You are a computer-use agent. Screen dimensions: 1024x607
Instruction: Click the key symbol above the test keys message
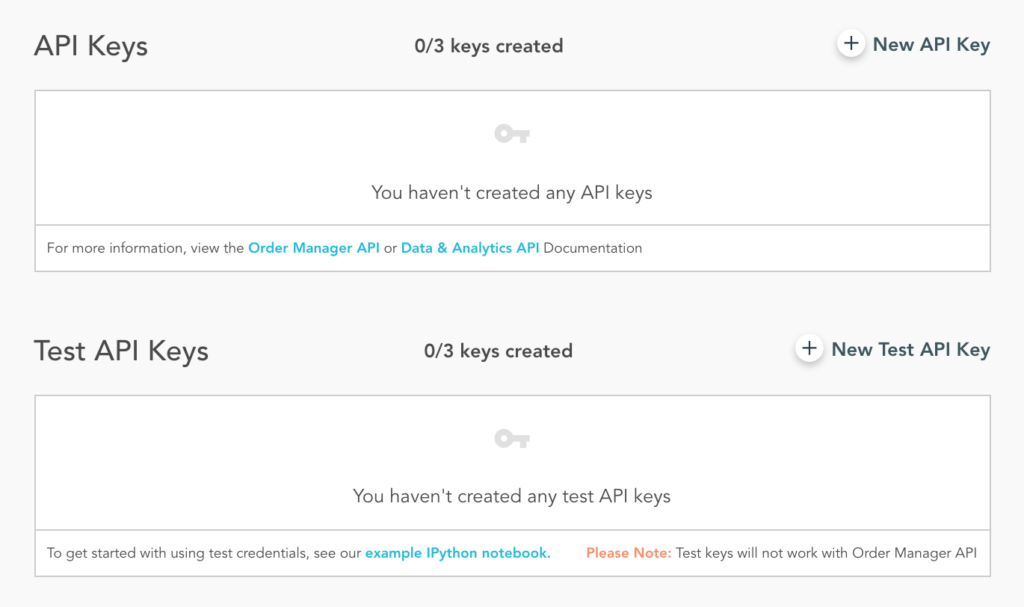click(x=512, y=438)
